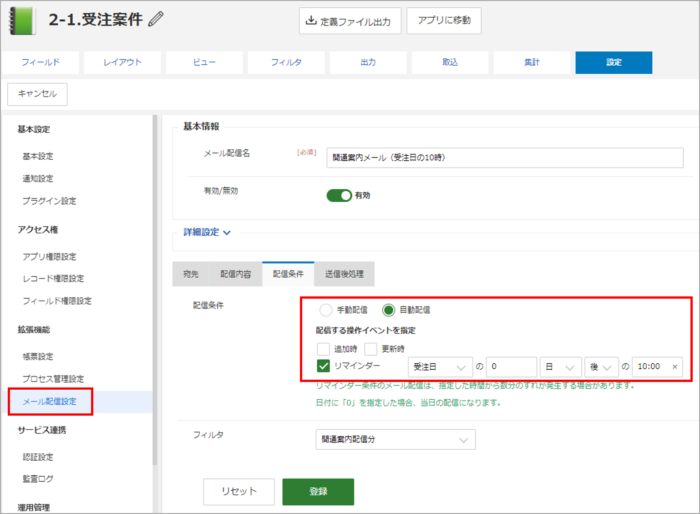Click the サービス連携 sidebar heading

(x=42, y=430)
